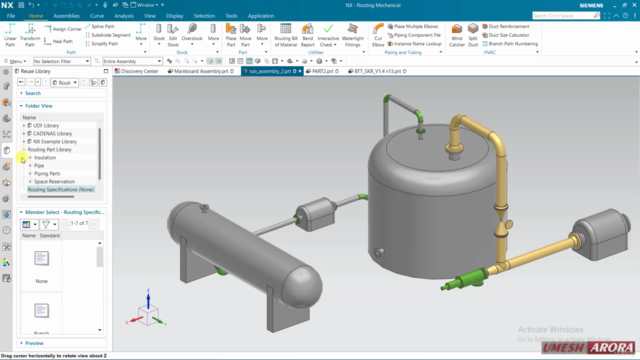Switch to the Discovery Center tab
640x360 pixels.
click(136, 71)
